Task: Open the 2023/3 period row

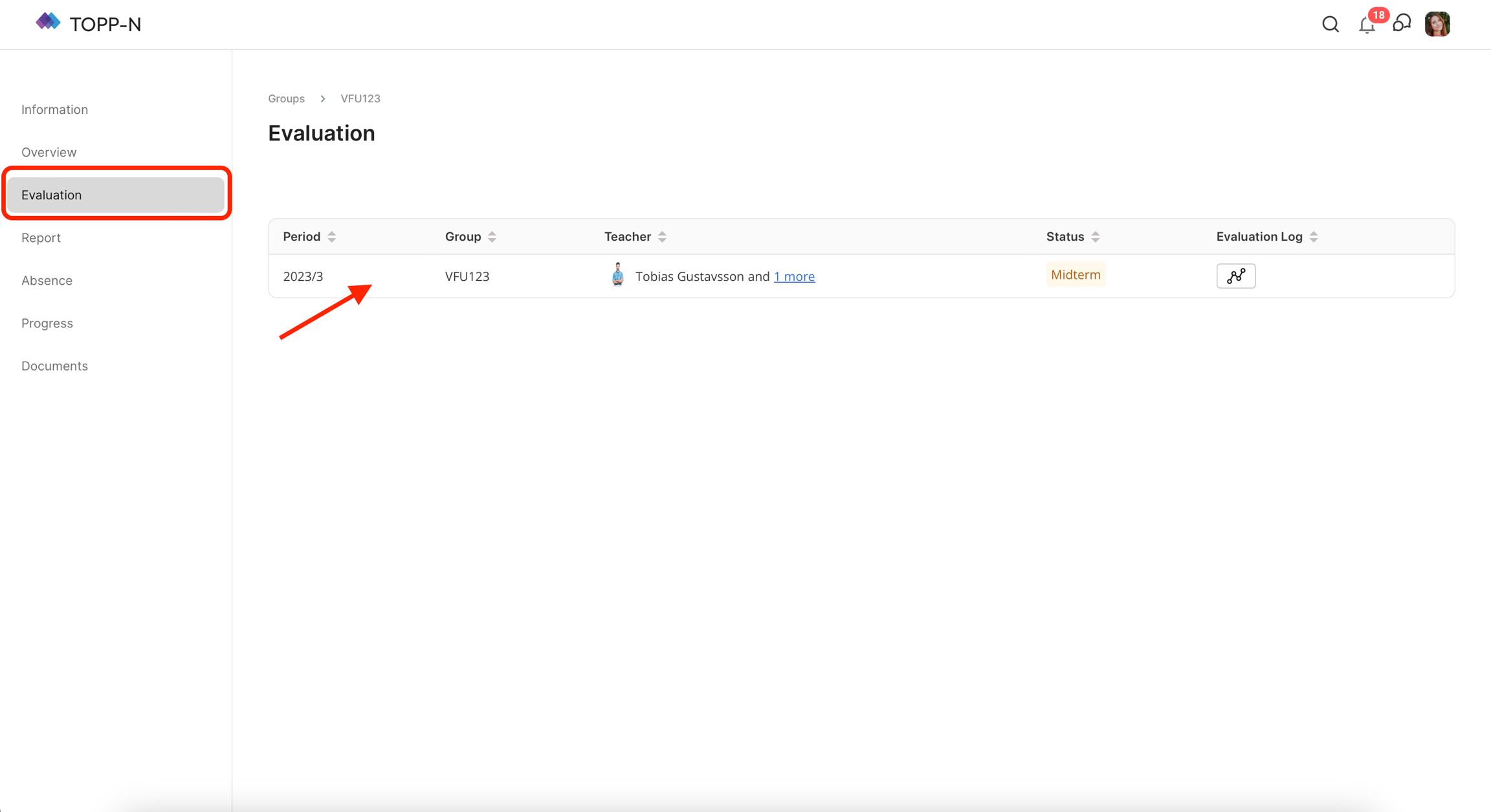Action: [303, 276]
